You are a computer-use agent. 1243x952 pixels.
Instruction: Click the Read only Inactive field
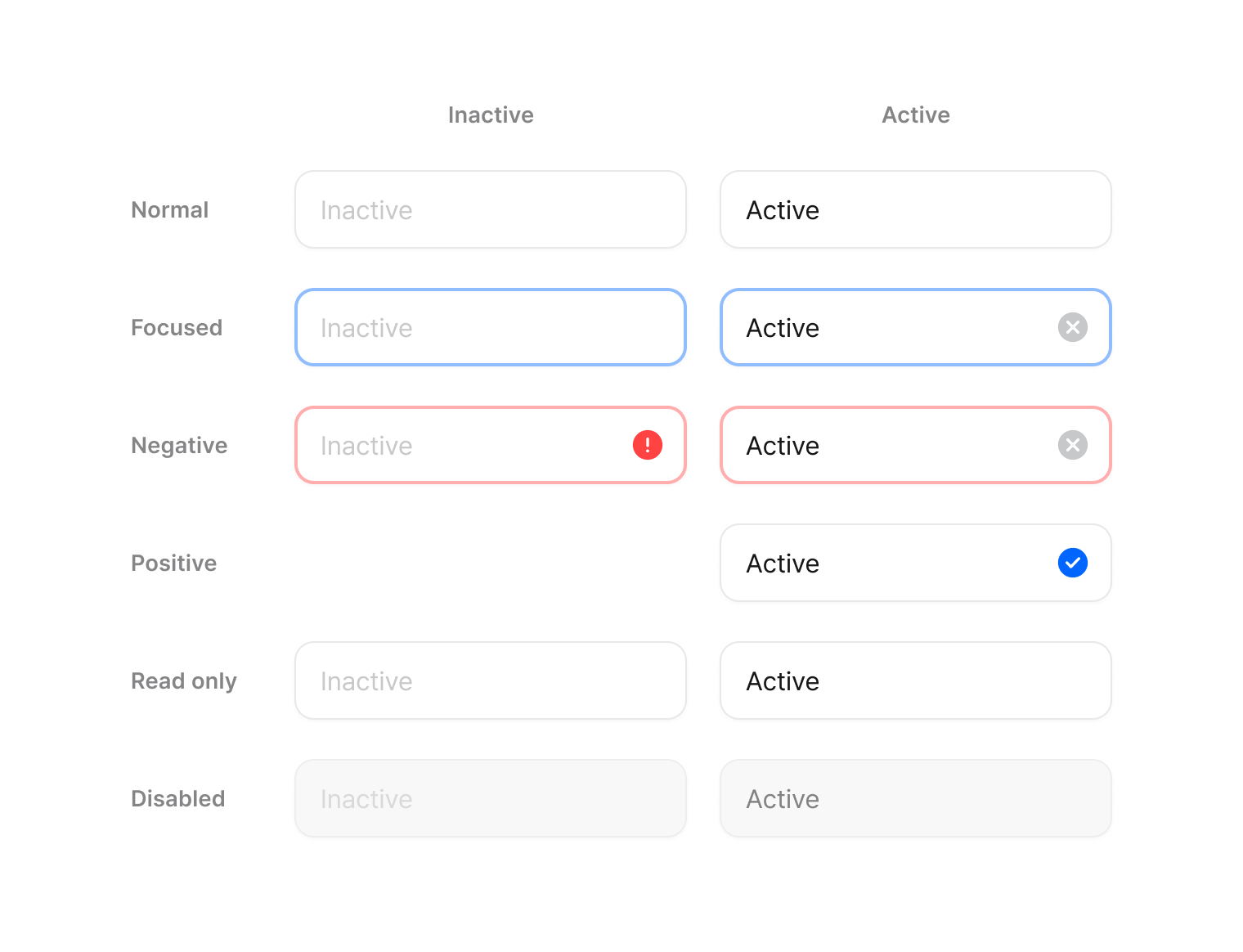point(490,680)
